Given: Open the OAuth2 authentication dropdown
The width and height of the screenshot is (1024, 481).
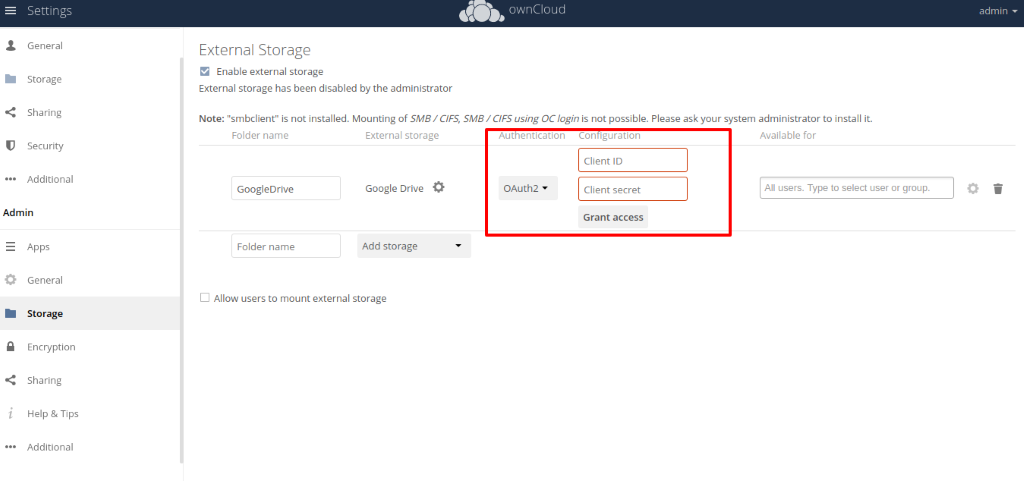Looking at the screenshot, I should click(x=527, y=188).
